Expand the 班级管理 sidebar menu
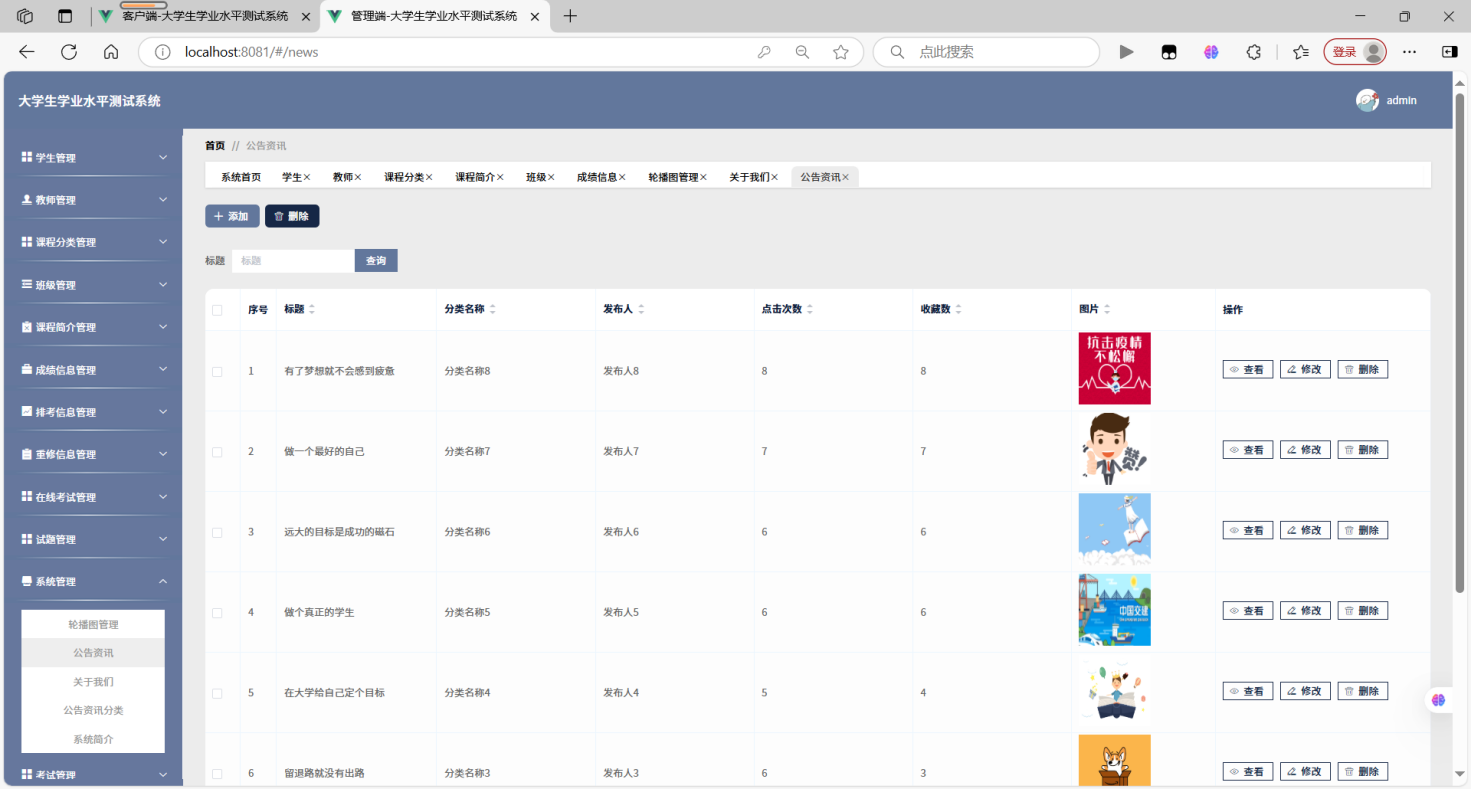This screenshot has width=1471, height=789. [94, 285]
